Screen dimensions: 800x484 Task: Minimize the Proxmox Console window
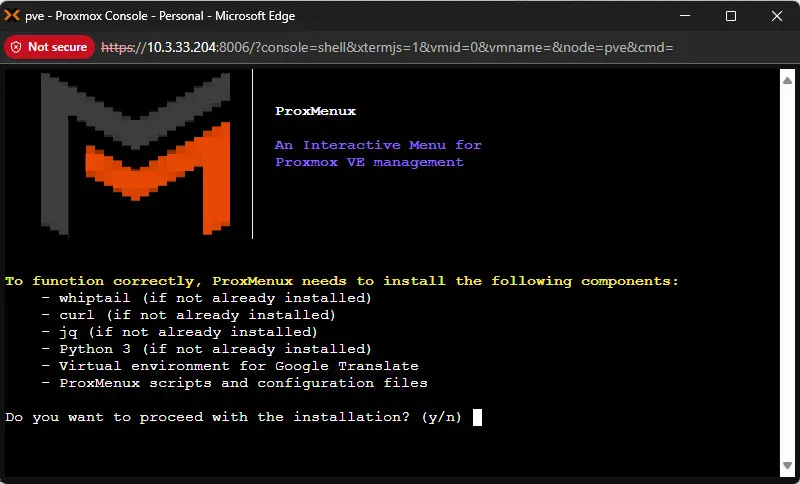pyautogui.click(x=686, y=16)
